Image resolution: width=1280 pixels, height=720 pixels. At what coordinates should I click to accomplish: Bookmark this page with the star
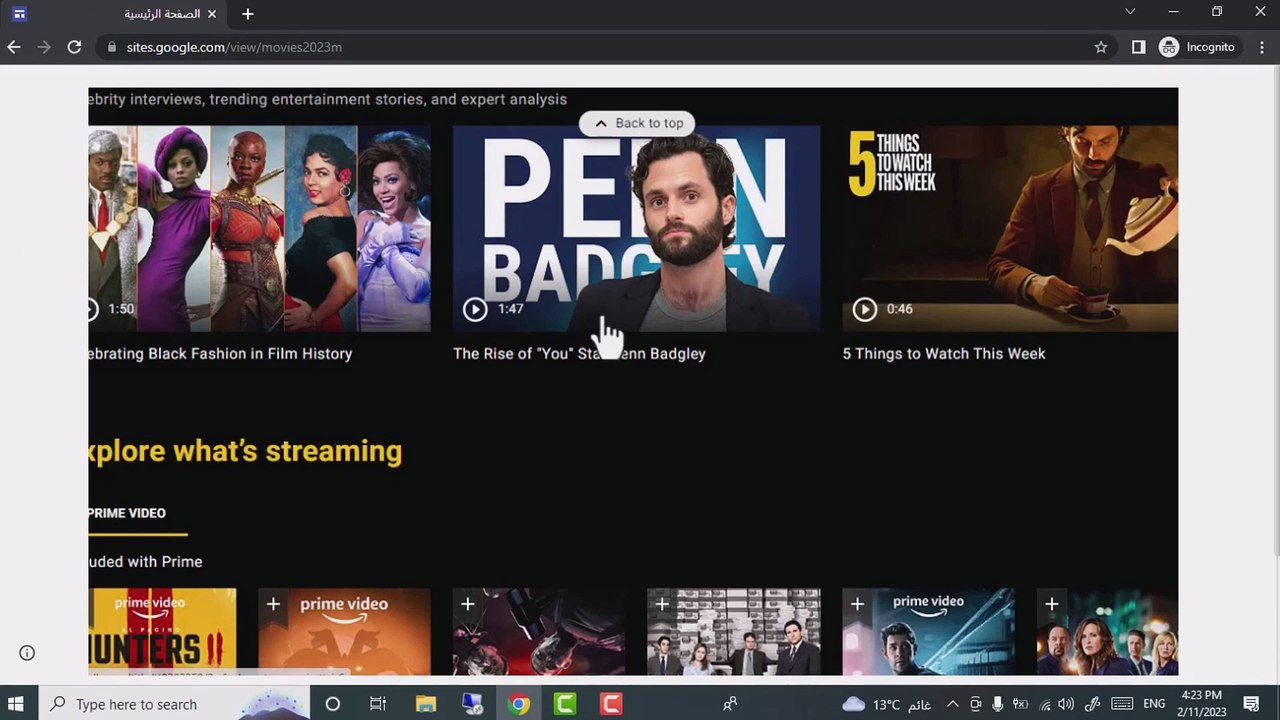tap(1101, 47)
